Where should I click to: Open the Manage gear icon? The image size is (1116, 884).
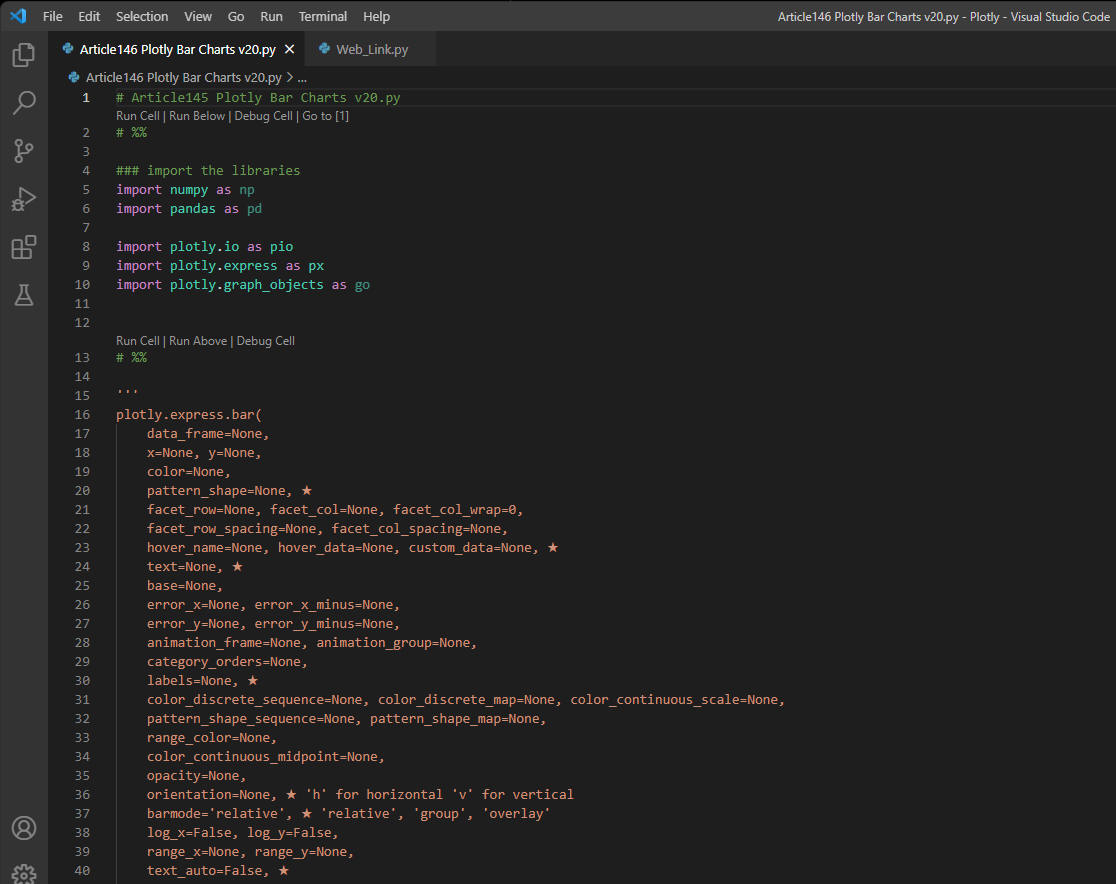pos(23,874)
